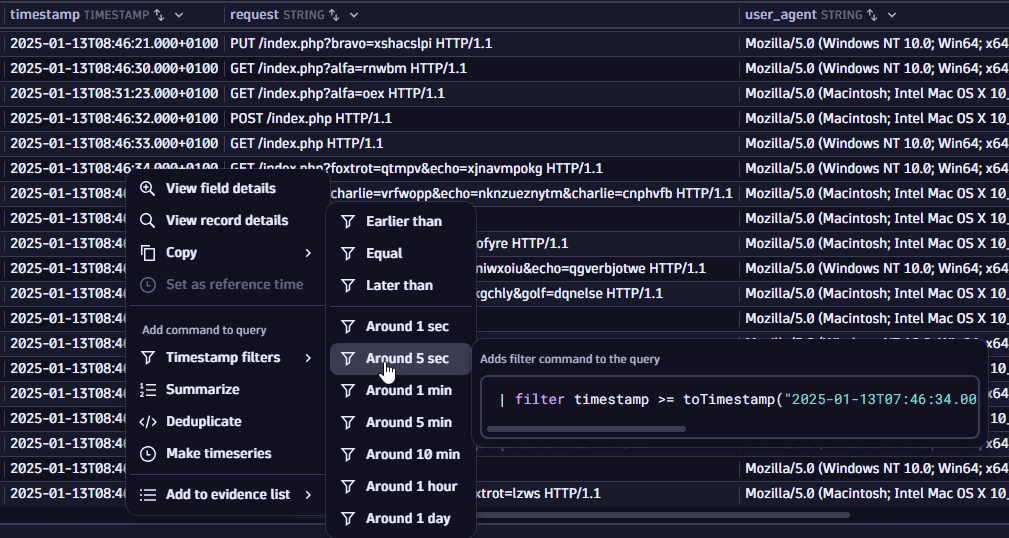
Task: Click the request column header
Action: [482, 15]
